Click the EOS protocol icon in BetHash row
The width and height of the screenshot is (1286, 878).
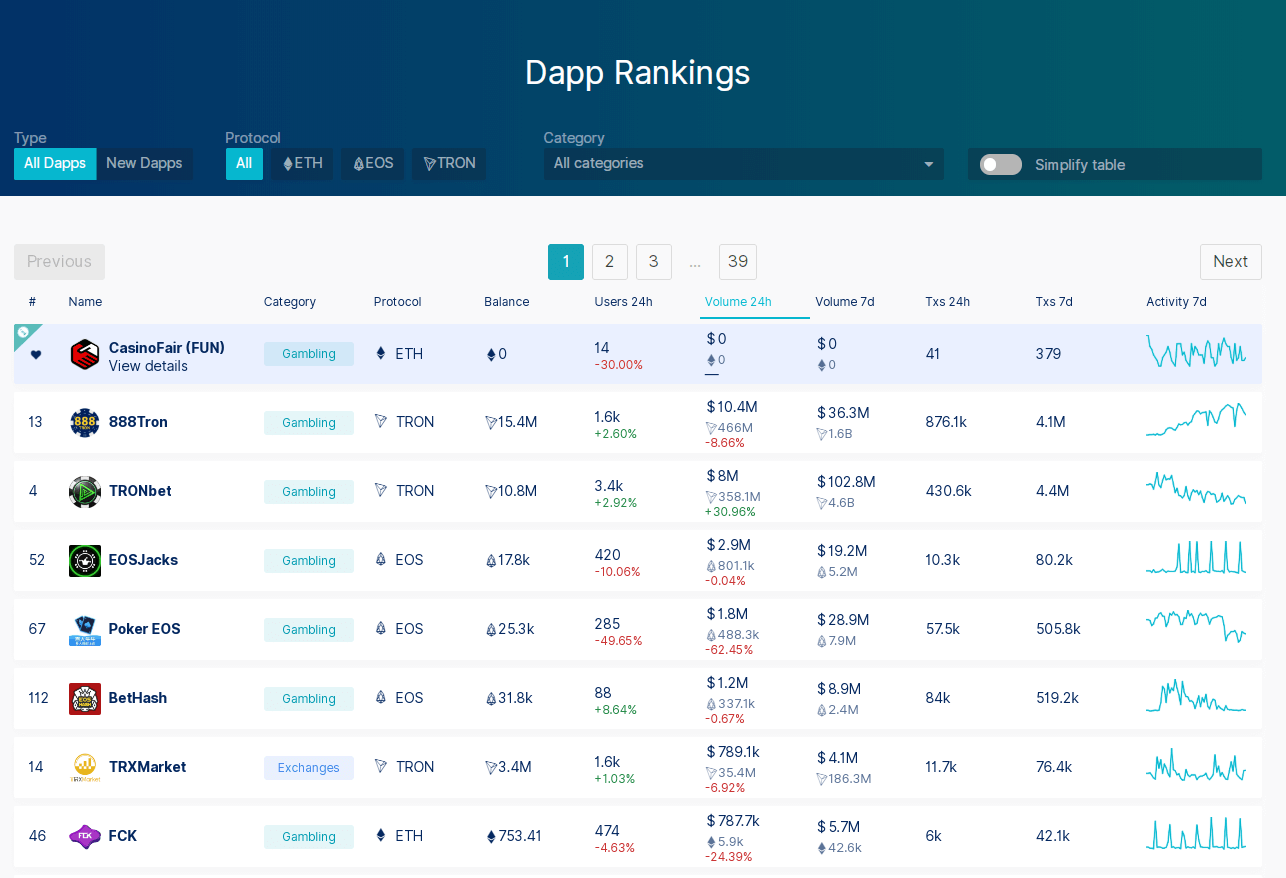pyautogui.click(x=380, y=697)
